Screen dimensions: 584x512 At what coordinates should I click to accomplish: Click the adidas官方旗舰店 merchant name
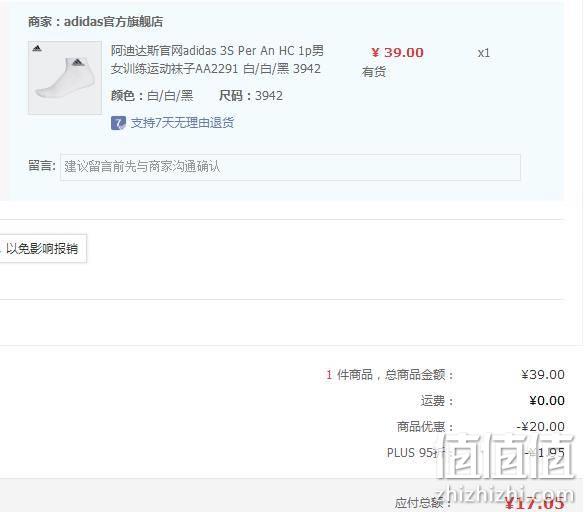[x=113, y=22]
